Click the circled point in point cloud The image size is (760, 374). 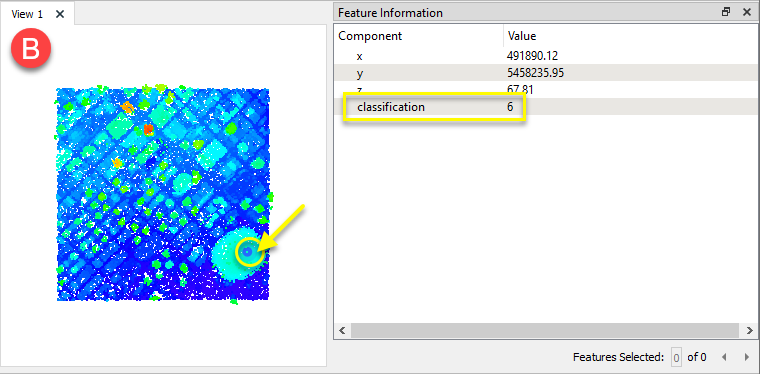point(248,252)
